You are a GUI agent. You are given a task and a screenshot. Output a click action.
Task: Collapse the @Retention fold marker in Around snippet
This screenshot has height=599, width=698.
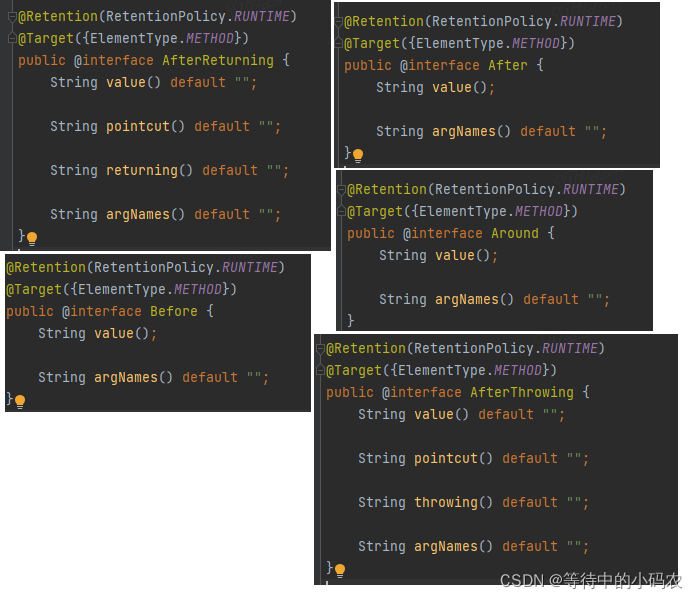click(341, 190)
